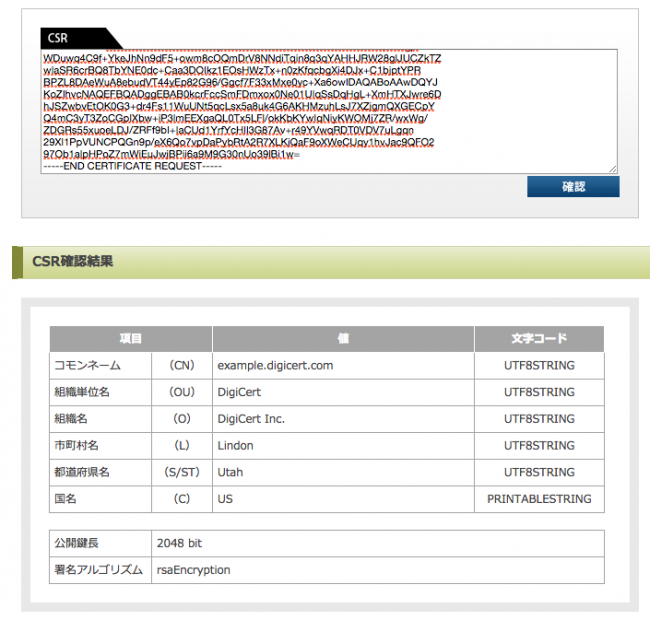Click UTF8STRING in the コモンネーム row
Viewport: 650px width, 620px height.
click(539, 366)
